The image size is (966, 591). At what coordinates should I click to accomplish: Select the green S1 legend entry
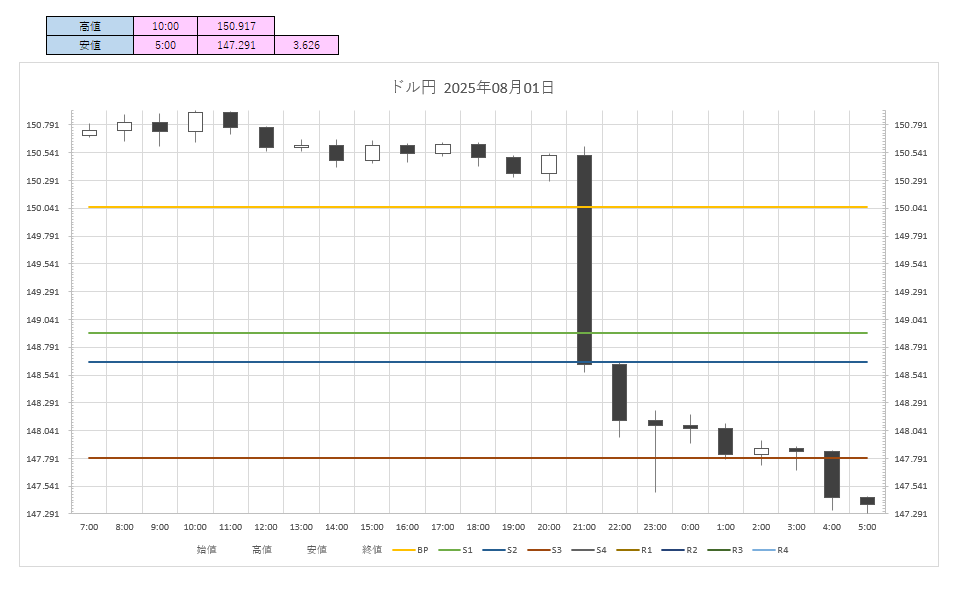click(x=455, y=550)
